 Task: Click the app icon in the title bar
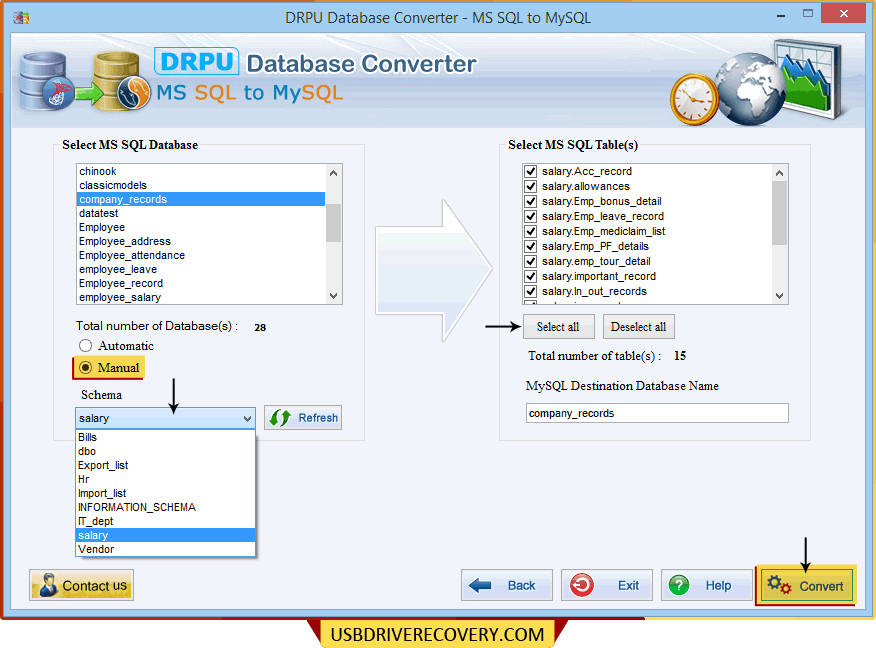21,18
